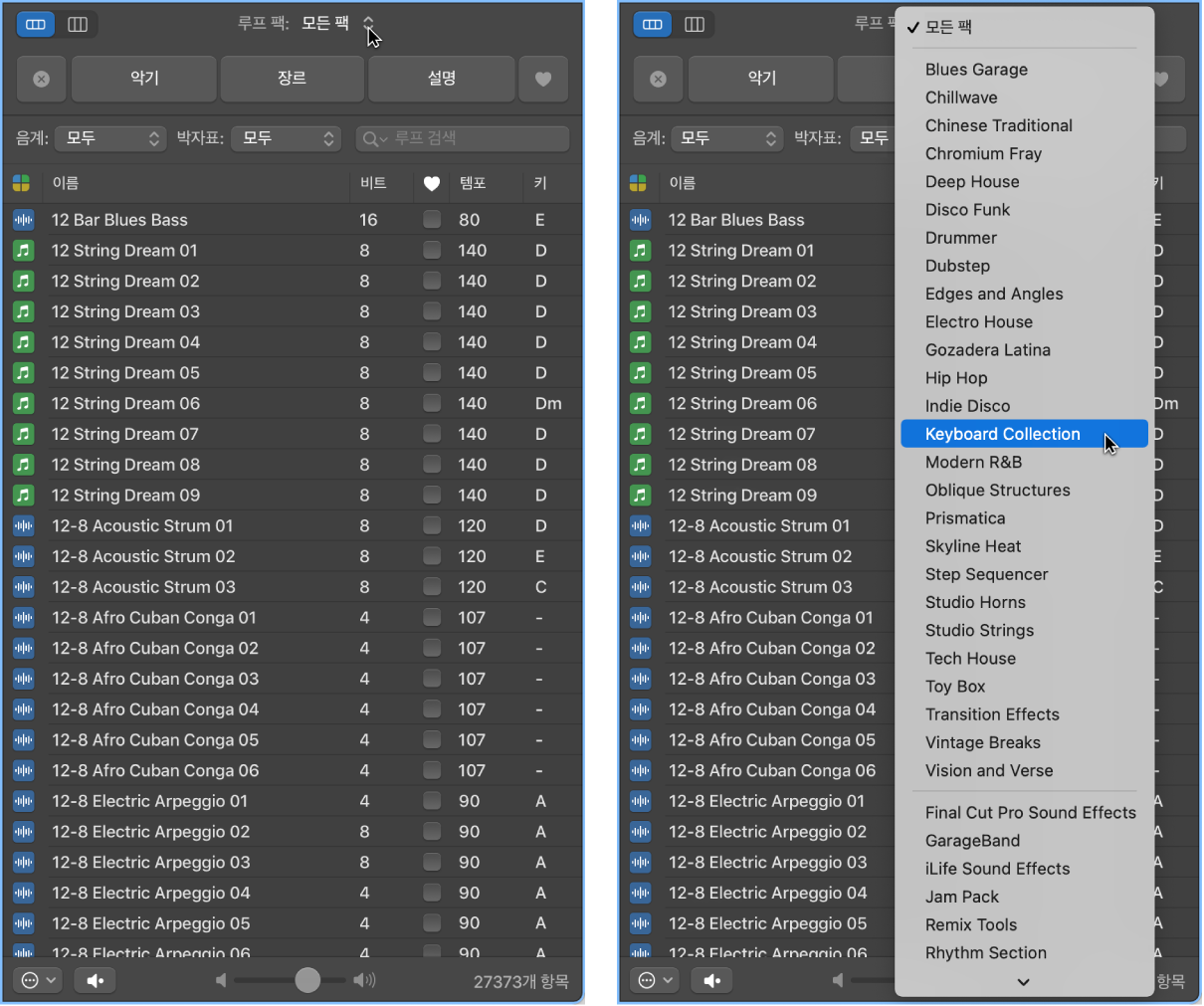Screen dimensions: 1204x1006
Task: Click blue waveform icon of 12-8 Acoustic Strum 01, left panel
Action: point(24,526)
